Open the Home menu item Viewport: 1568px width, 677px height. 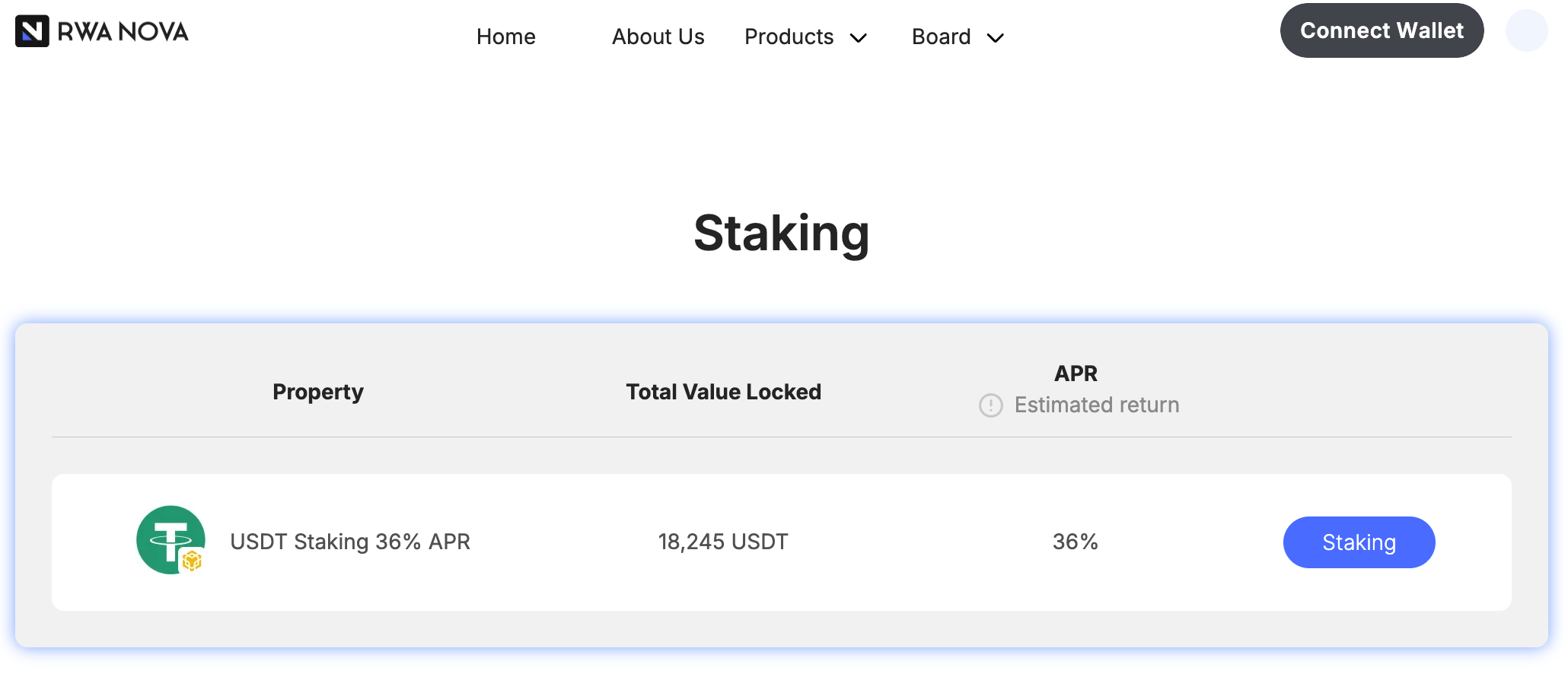click(505, 37)
